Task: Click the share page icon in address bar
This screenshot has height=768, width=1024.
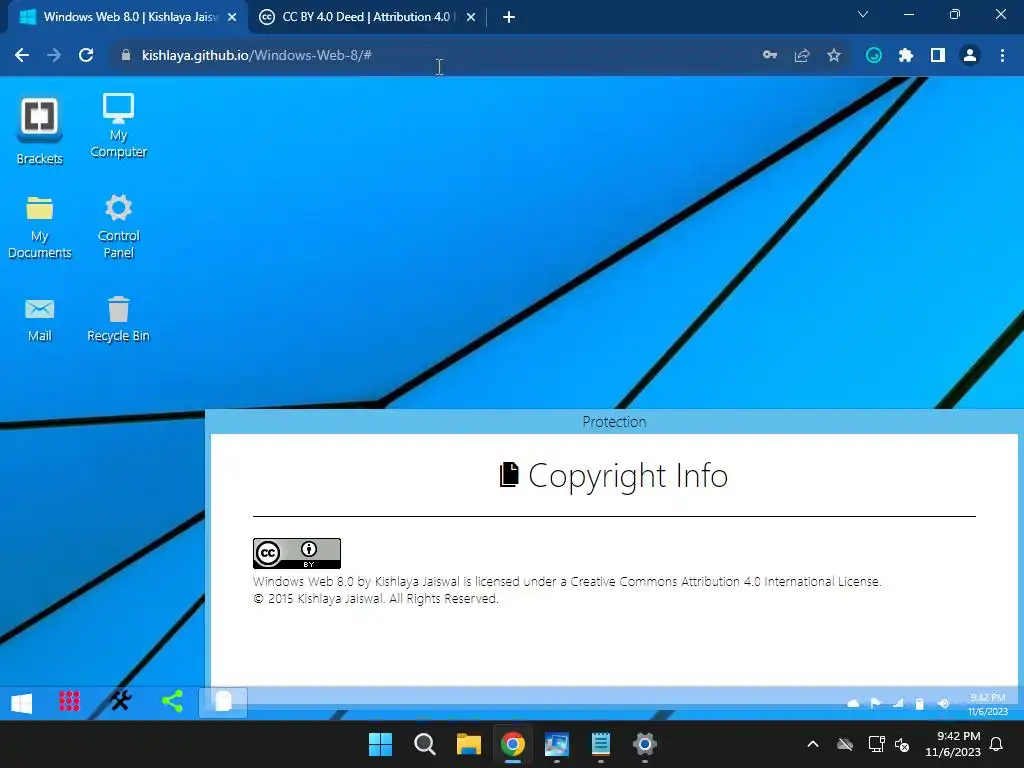Action: (x=802, y=56)
